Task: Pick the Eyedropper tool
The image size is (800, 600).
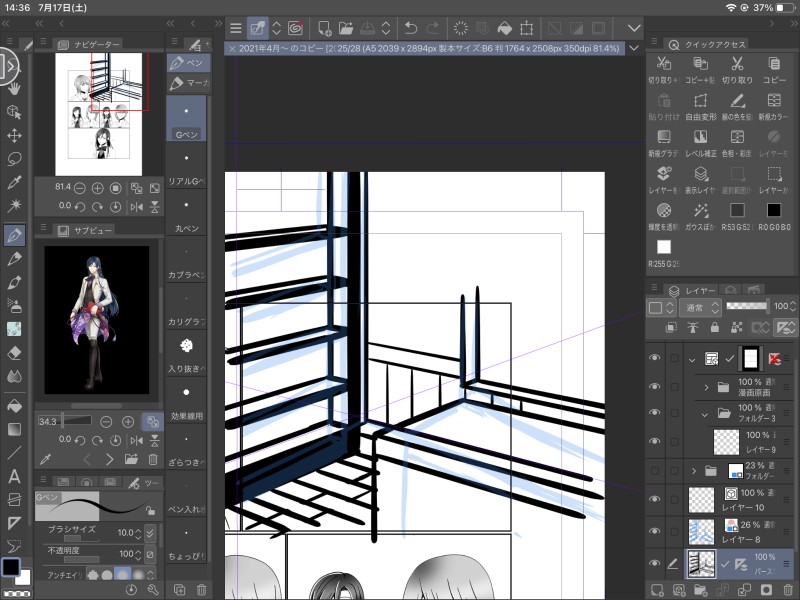Action: point(14,182)
